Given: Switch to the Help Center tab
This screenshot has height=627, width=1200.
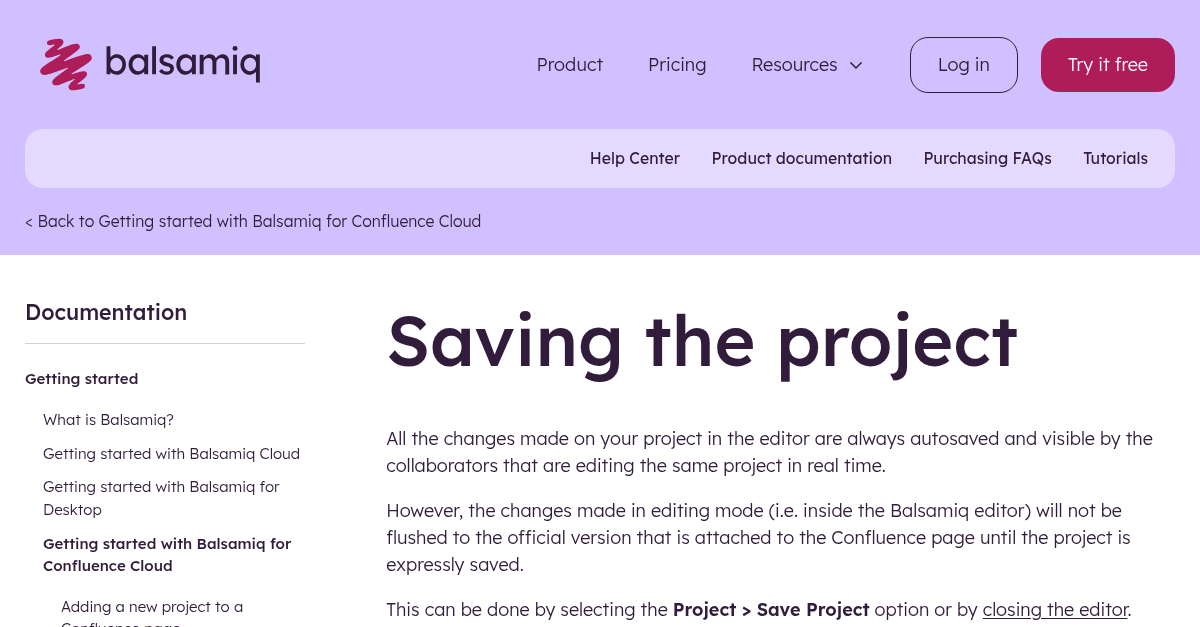Looking at the screenshot, I should click(634, 158).
